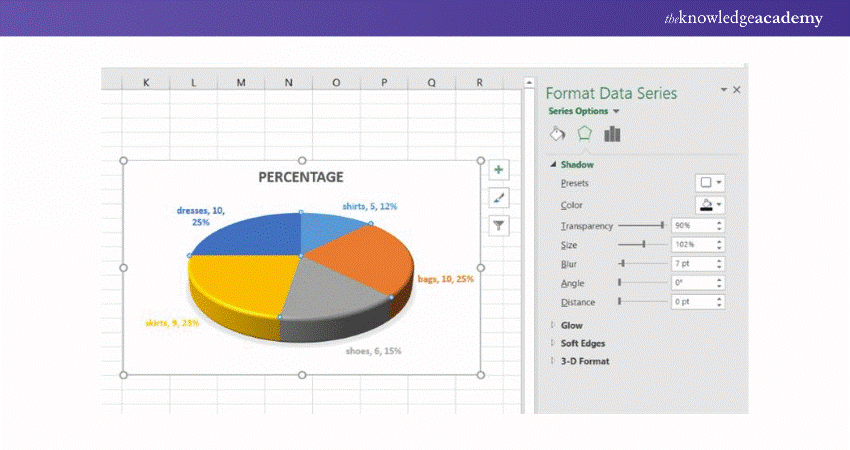Open the Chart Filters funnel button
Image resolution: width=850 pixels, height=450 pixels.
coord(499,226)
